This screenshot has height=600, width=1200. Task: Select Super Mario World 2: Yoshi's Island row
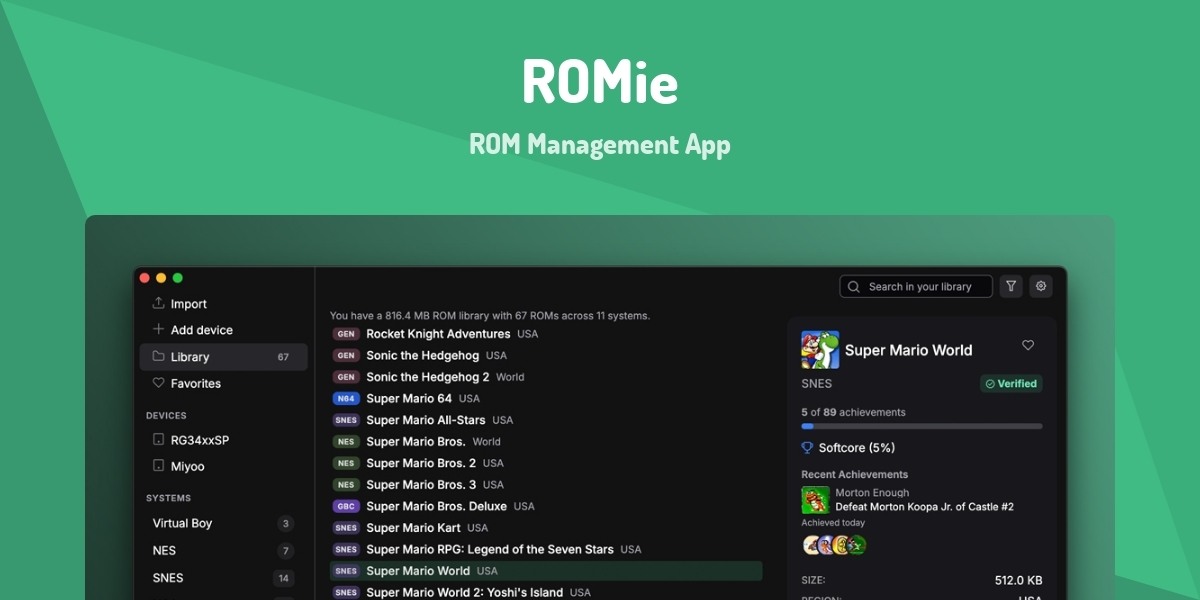pos(546,592)
